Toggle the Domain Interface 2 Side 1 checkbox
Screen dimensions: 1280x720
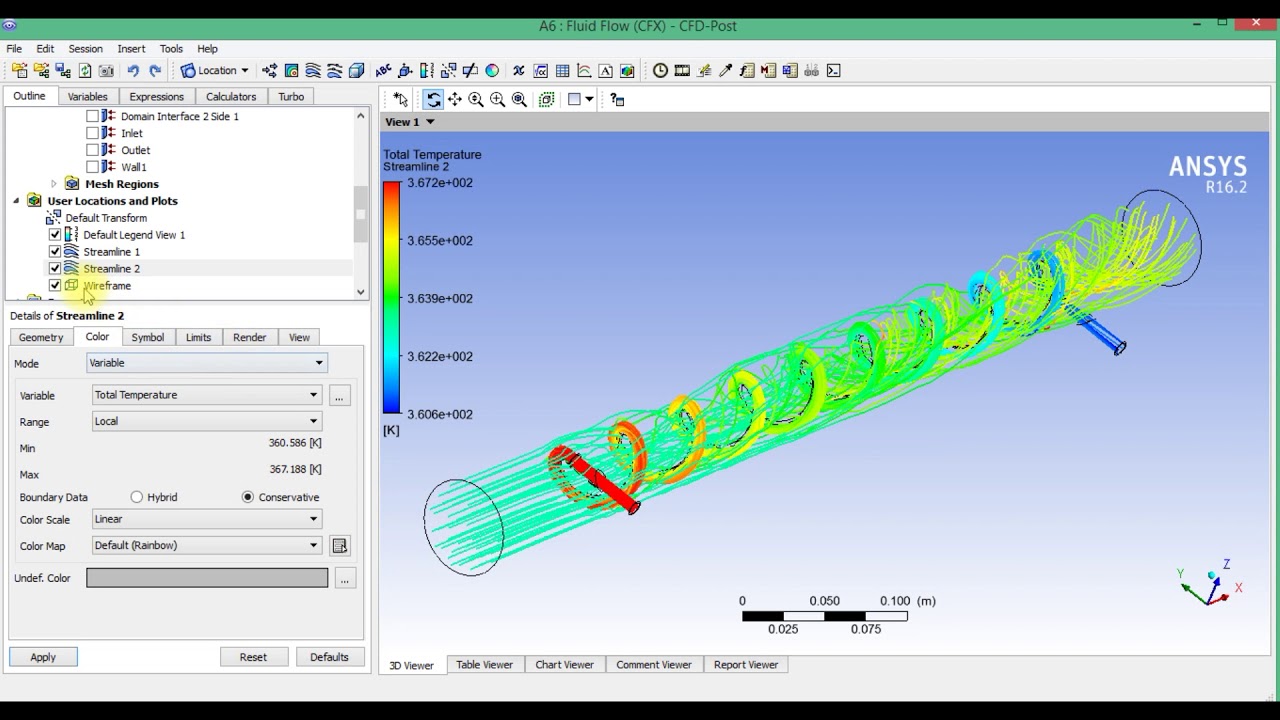93,116
